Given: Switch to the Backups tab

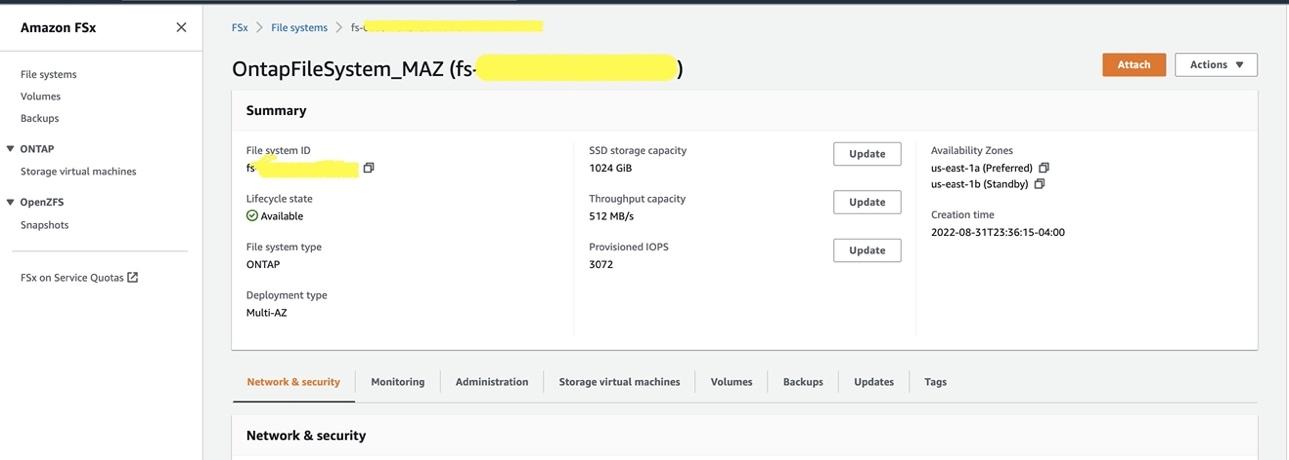Looking at the screenshot, I should 803,382.
